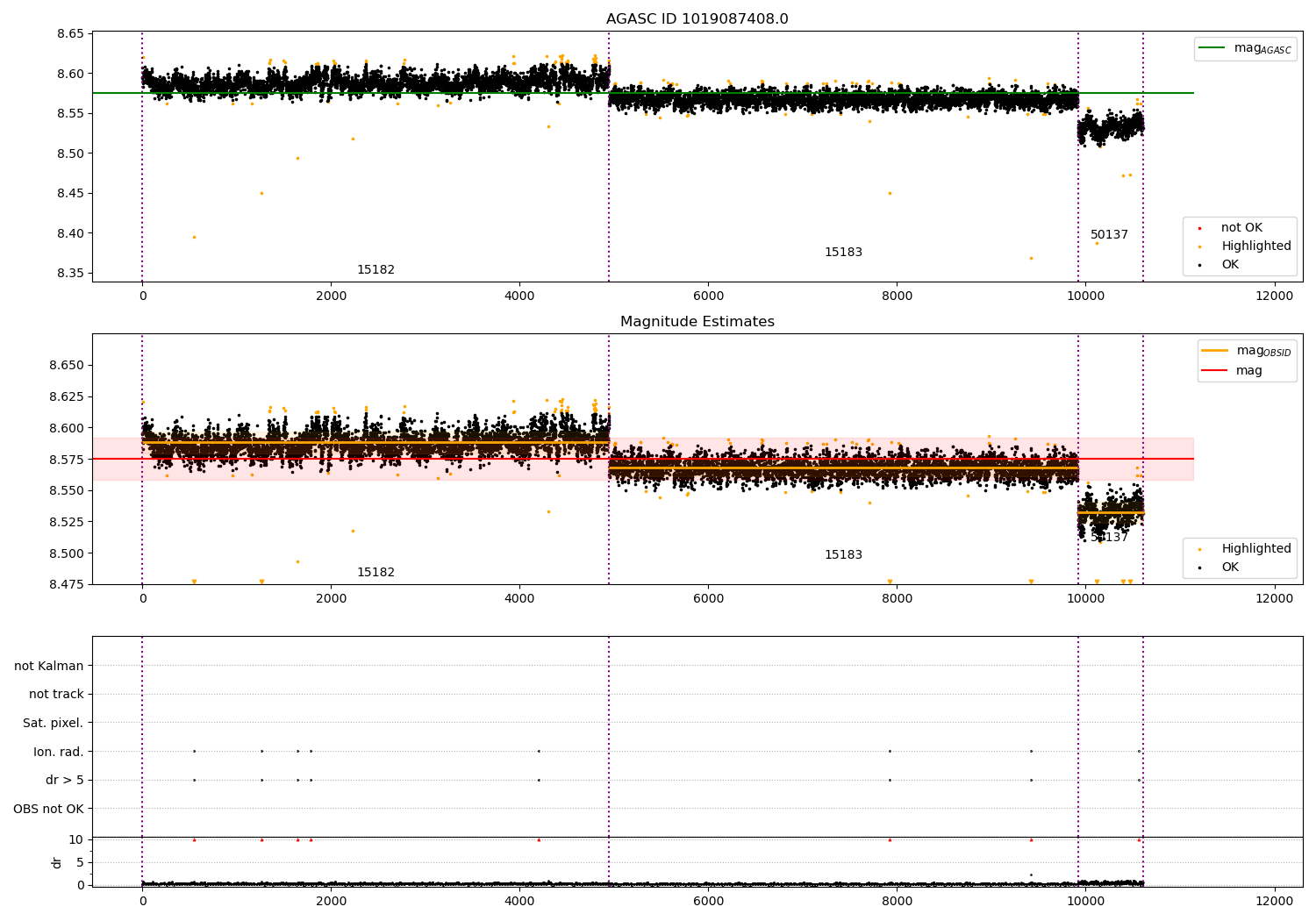
Task: Click label 15183 in Magnitude Estimates plot
Action: coord(843,555)
